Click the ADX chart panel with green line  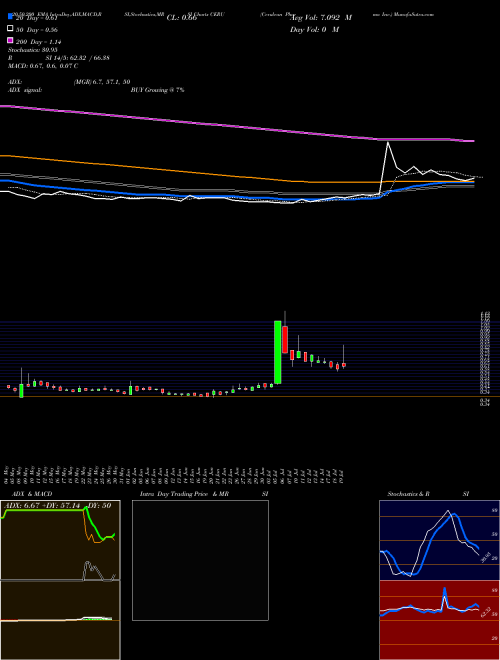60,540
